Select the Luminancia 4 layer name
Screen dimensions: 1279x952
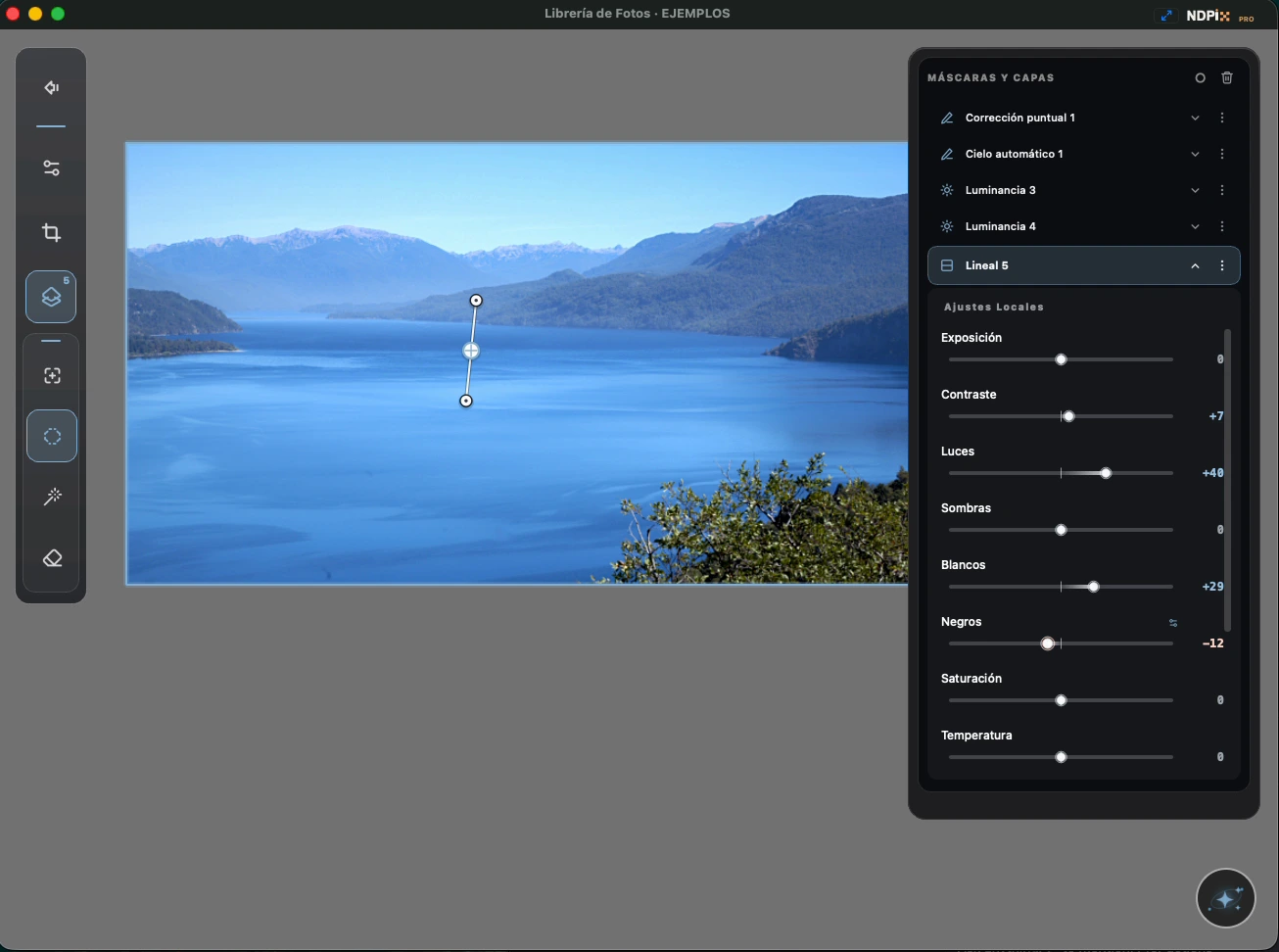click(1000, 226)
